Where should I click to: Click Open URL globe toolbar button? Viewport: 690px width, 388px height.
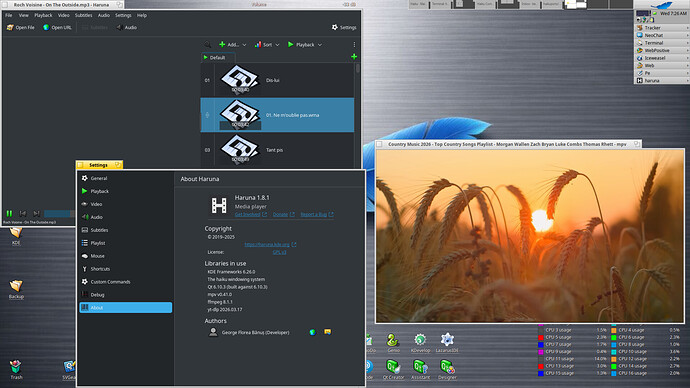point(57,27)
